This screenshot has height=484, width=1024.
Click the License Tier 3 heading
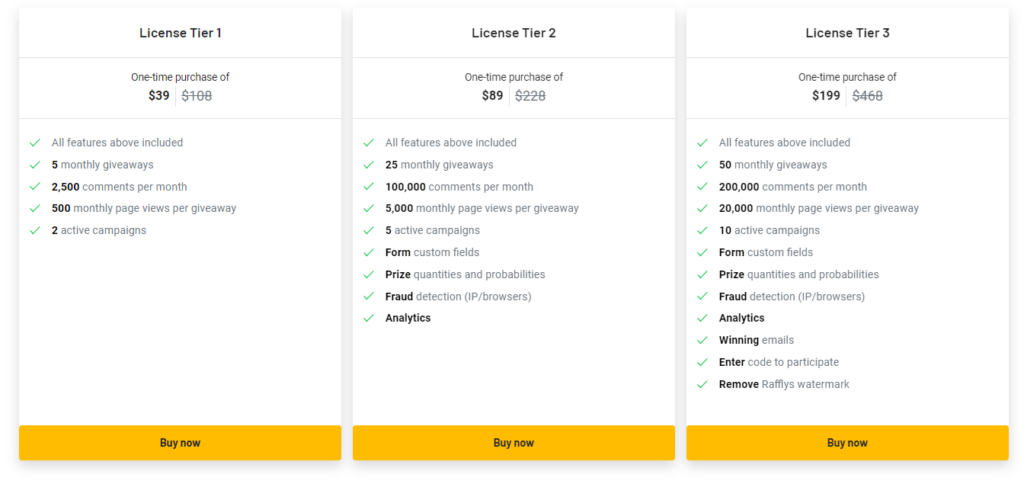(x=847, y=33)
